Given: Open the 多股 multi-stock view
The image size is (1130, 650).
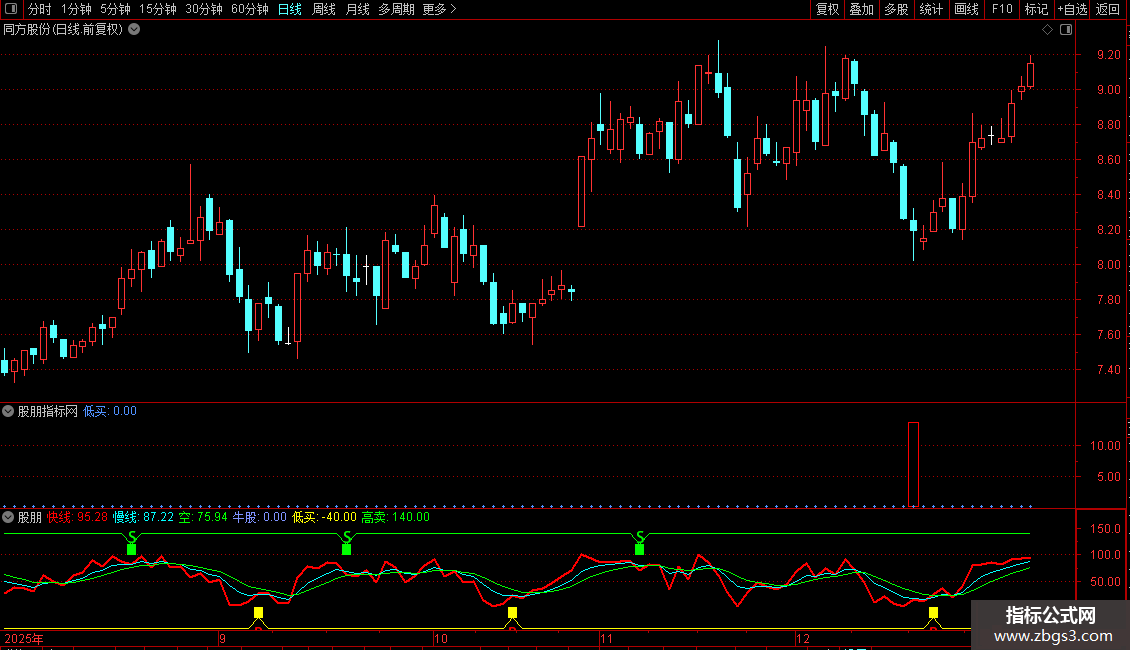Looking at the screenshot, I should click(x=897, y=9).
